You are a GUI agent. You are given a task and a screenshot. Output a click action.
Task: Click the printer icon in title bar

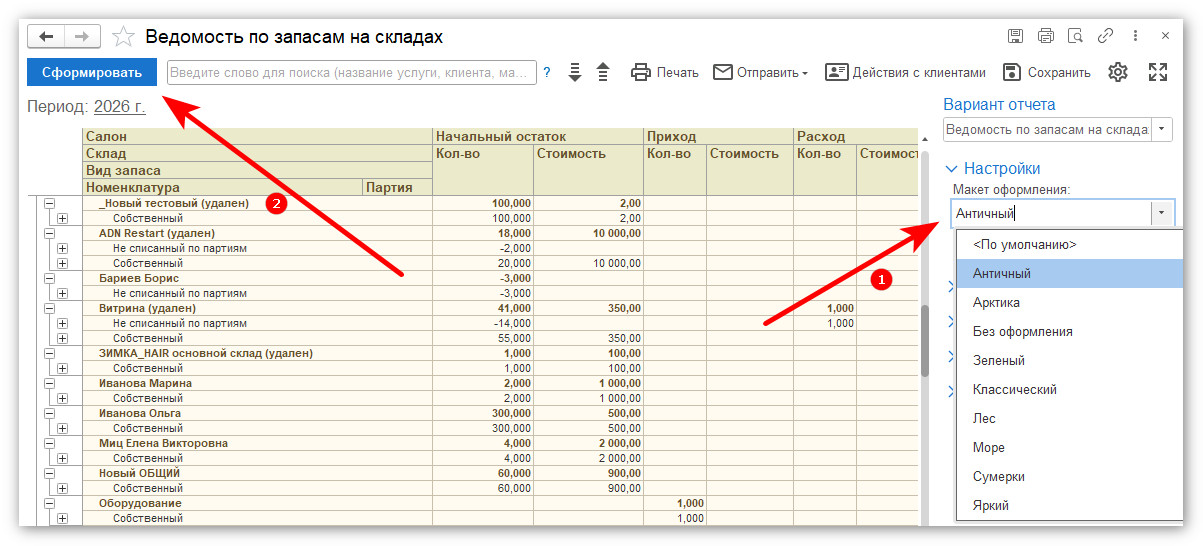1046,36
